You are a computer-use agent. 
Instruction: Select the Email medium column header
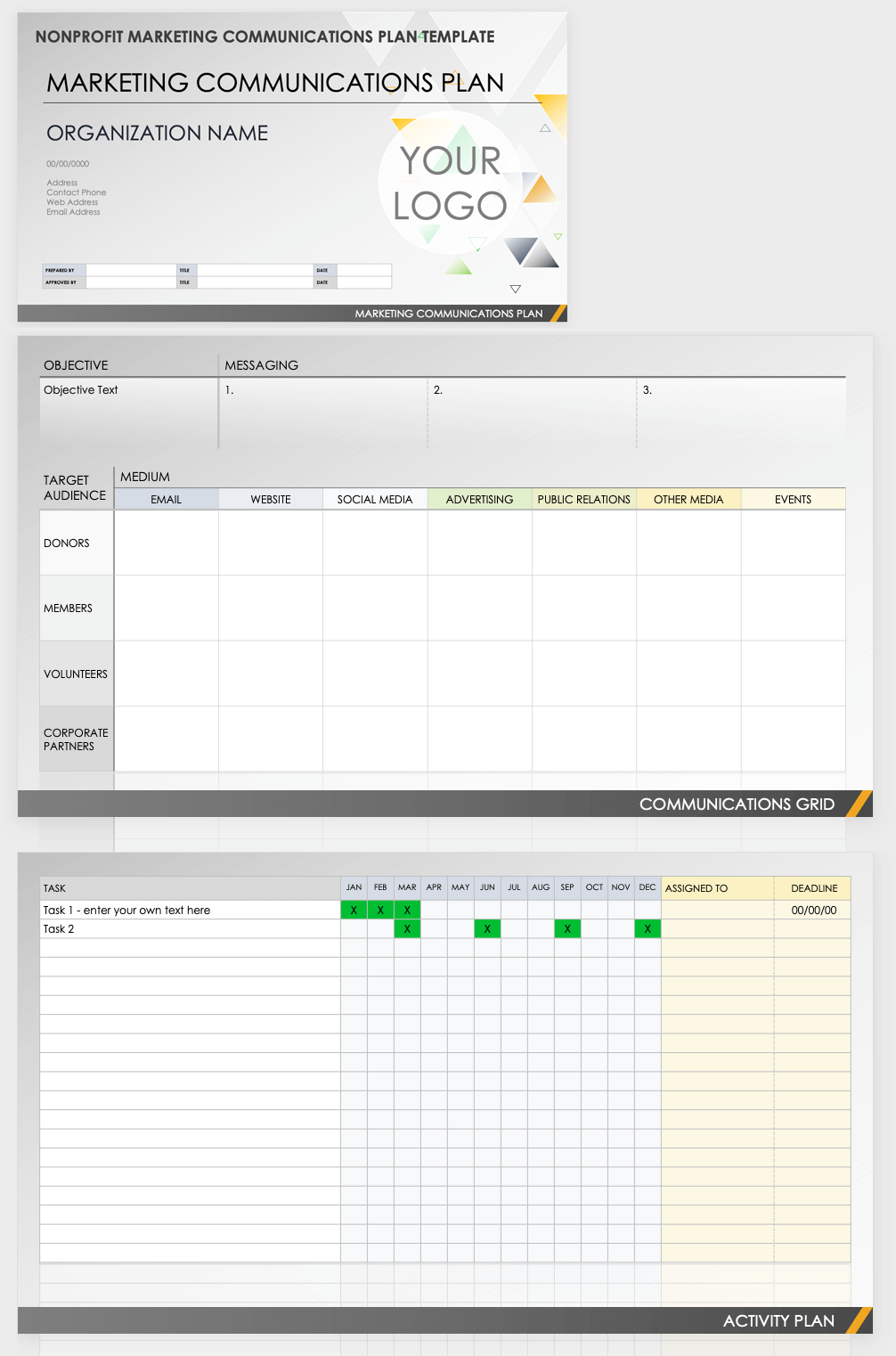(166, 499)
